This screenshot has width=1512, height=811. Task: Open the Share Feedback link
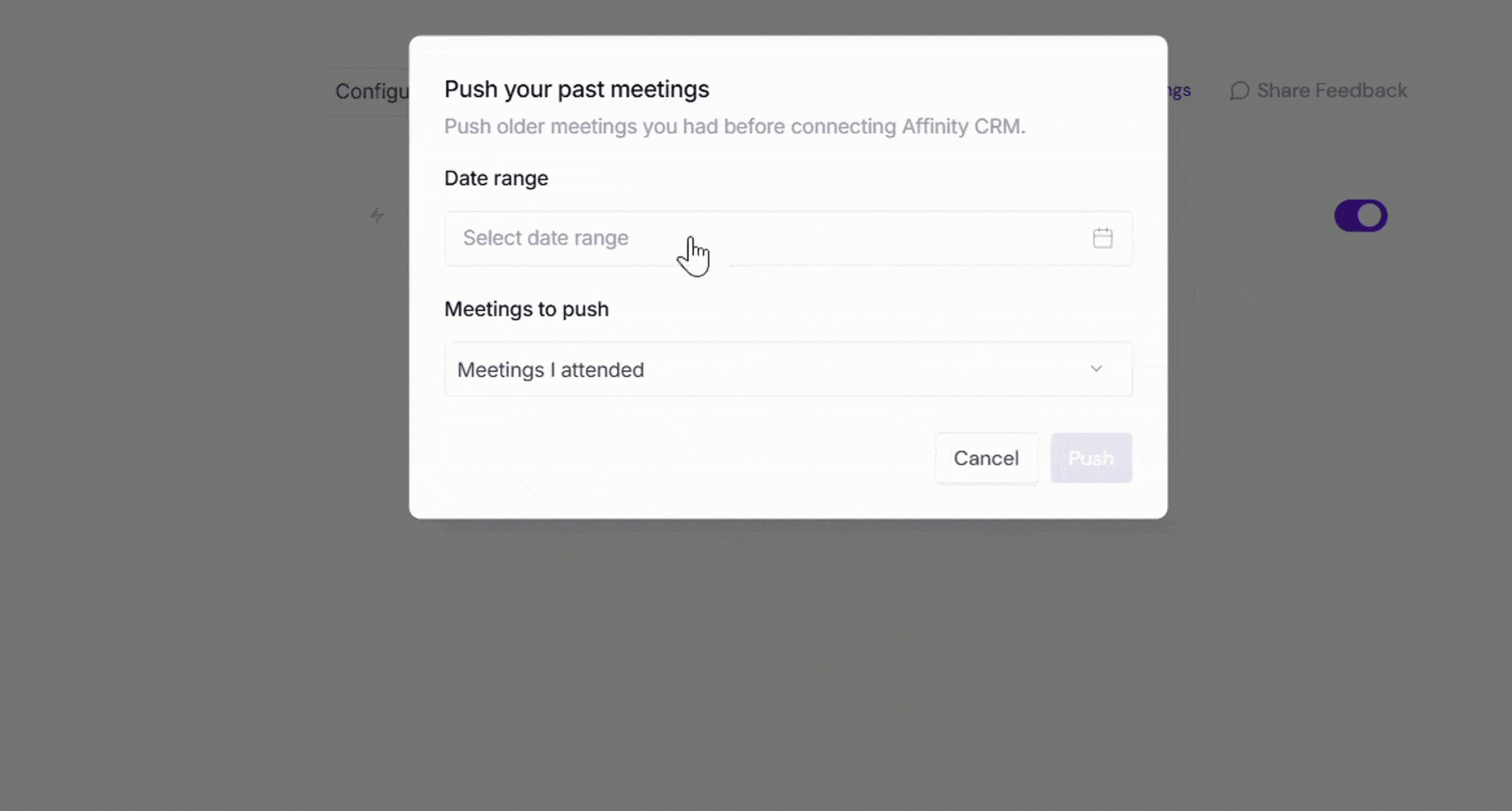(1331, 91)
